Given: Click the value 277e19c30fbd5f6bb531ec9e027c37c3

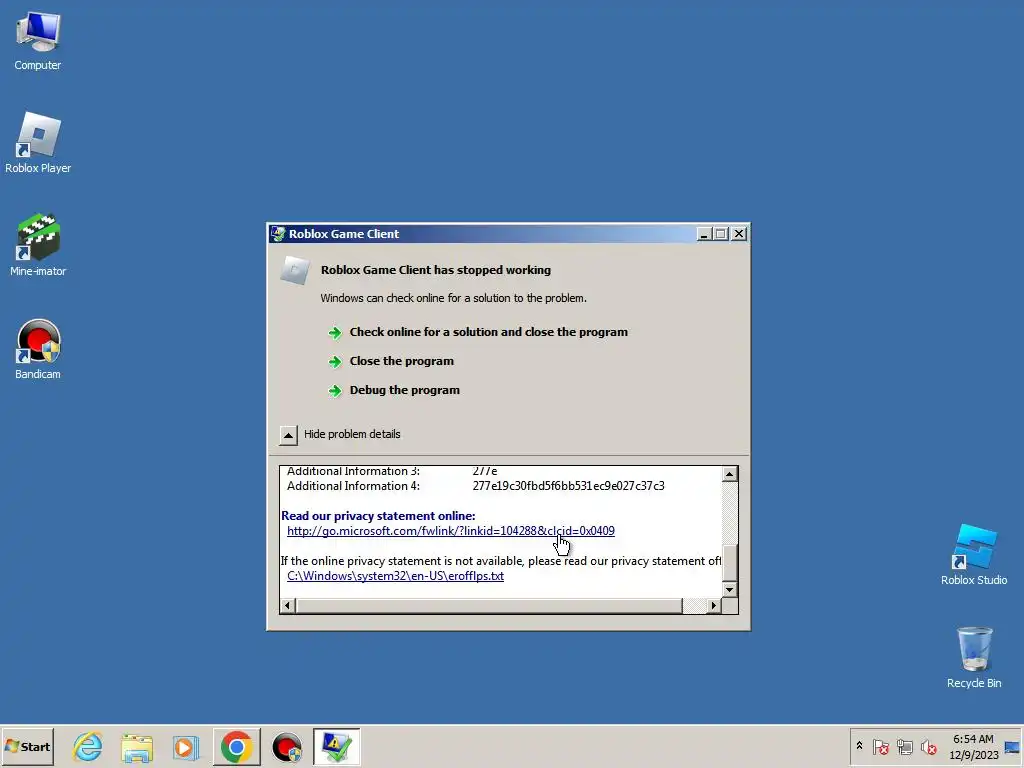Looking at the screenshot, I should pyautogui.click(x=568, y=486).
